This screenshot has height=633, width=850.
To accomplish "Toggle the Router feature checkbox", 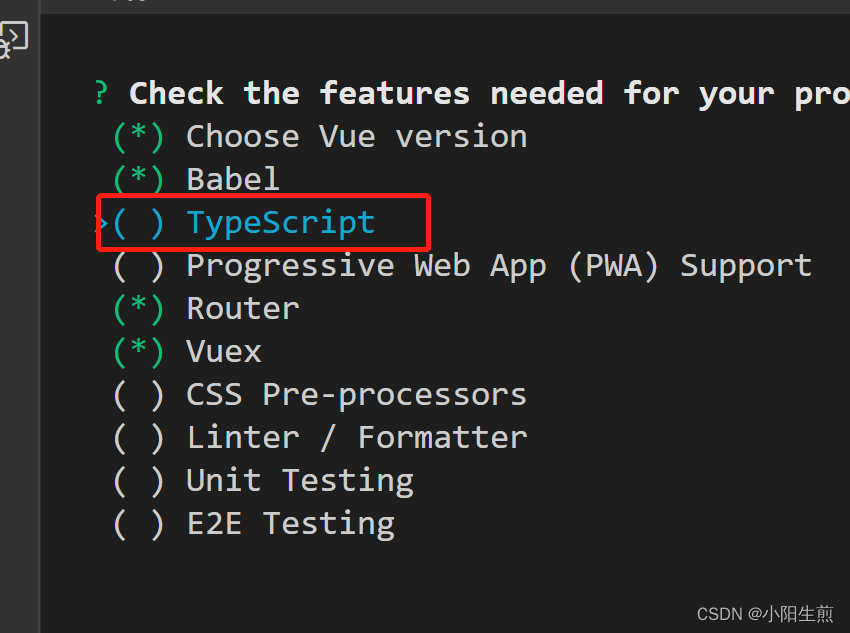I will click(x=139, y=308).
